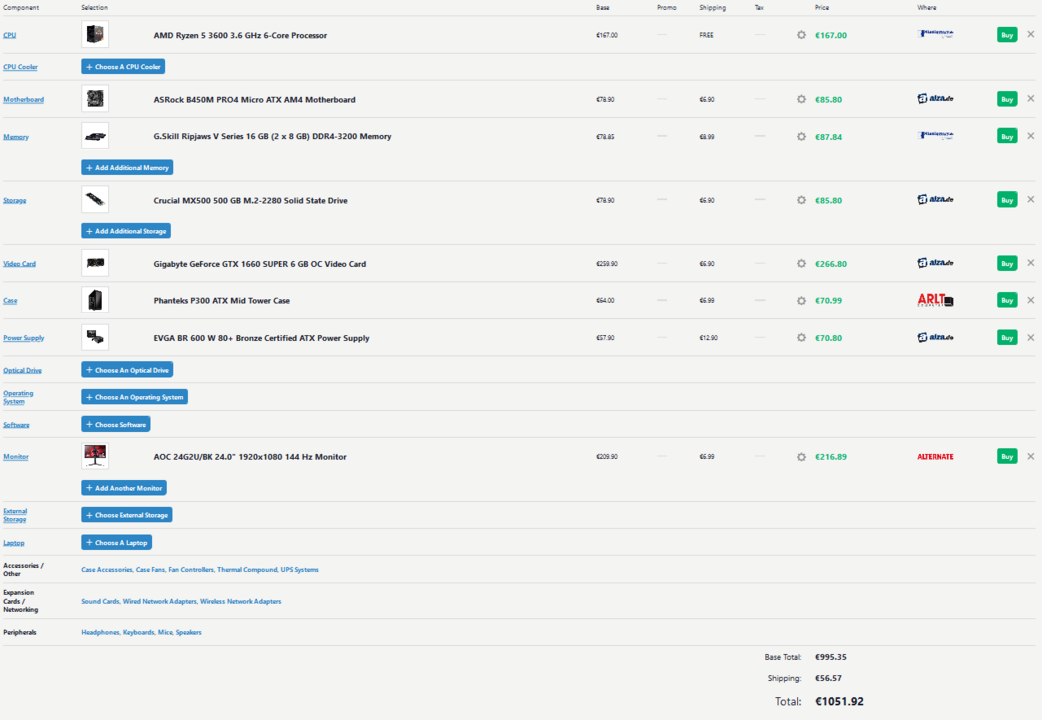Open the Keyboards peripherals link
This screenshot has width=1042, height=720.
(138, 632)
